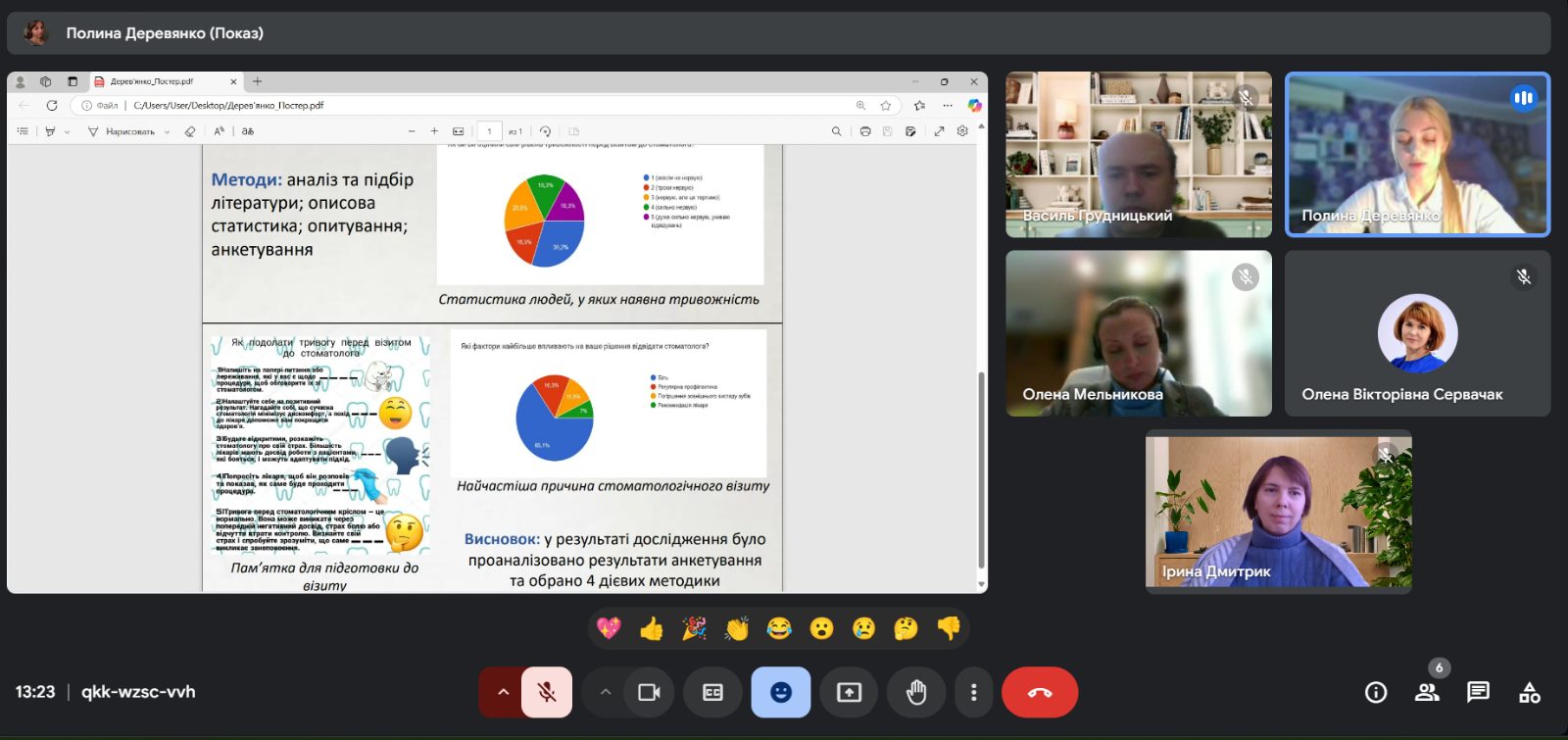Open meeting details info icon
This screenshot has height=740, width=1568.
pyautogui.click(x=1376, y=693)
